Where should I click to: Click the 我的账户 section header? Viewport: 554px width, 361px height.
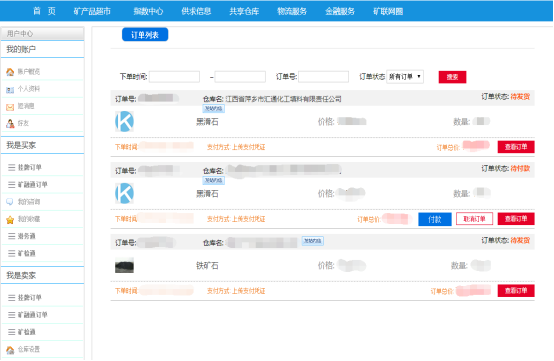click(x=21, y=49)
